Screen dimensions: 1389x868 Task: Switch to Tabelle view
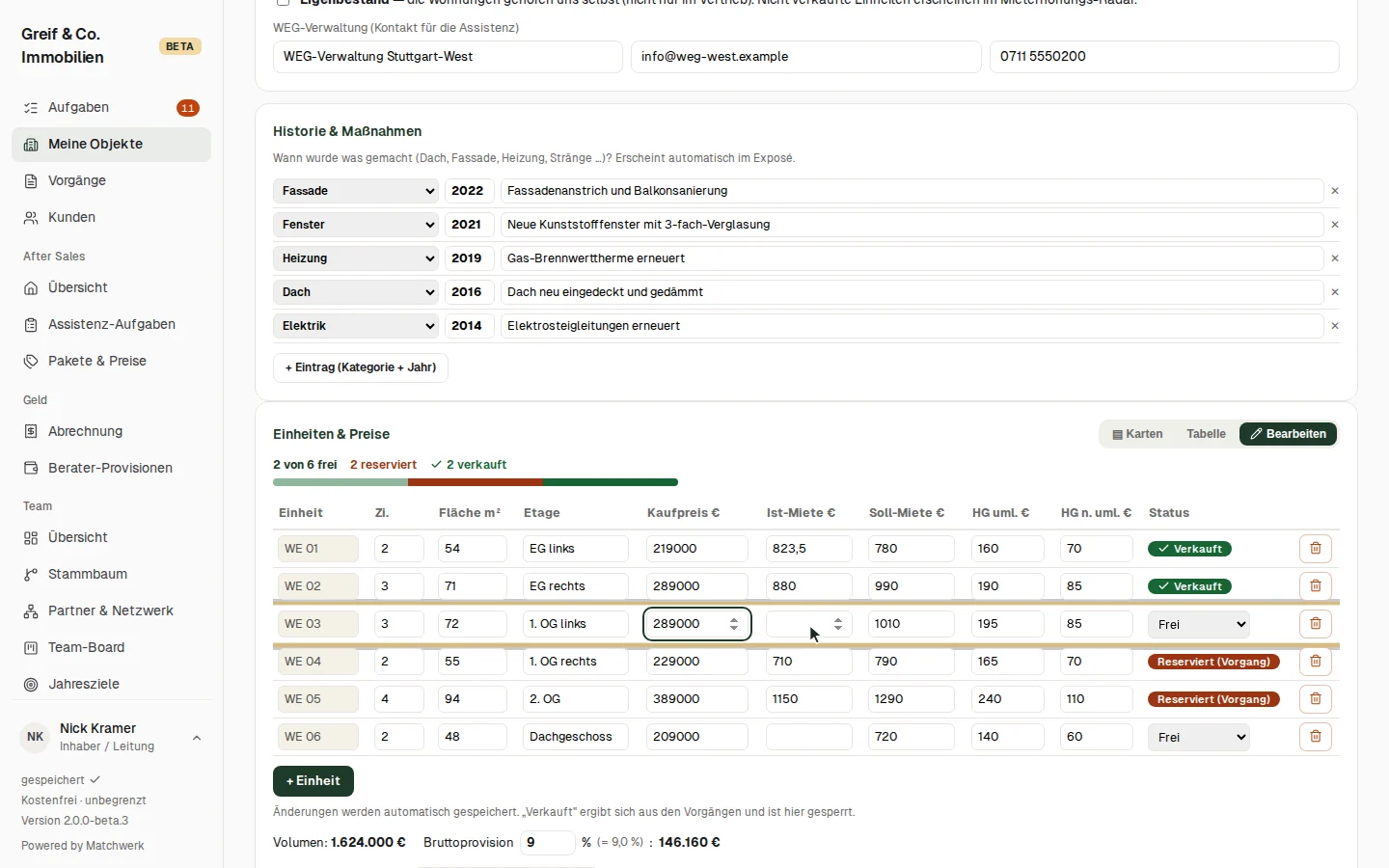click(1206, 434)
